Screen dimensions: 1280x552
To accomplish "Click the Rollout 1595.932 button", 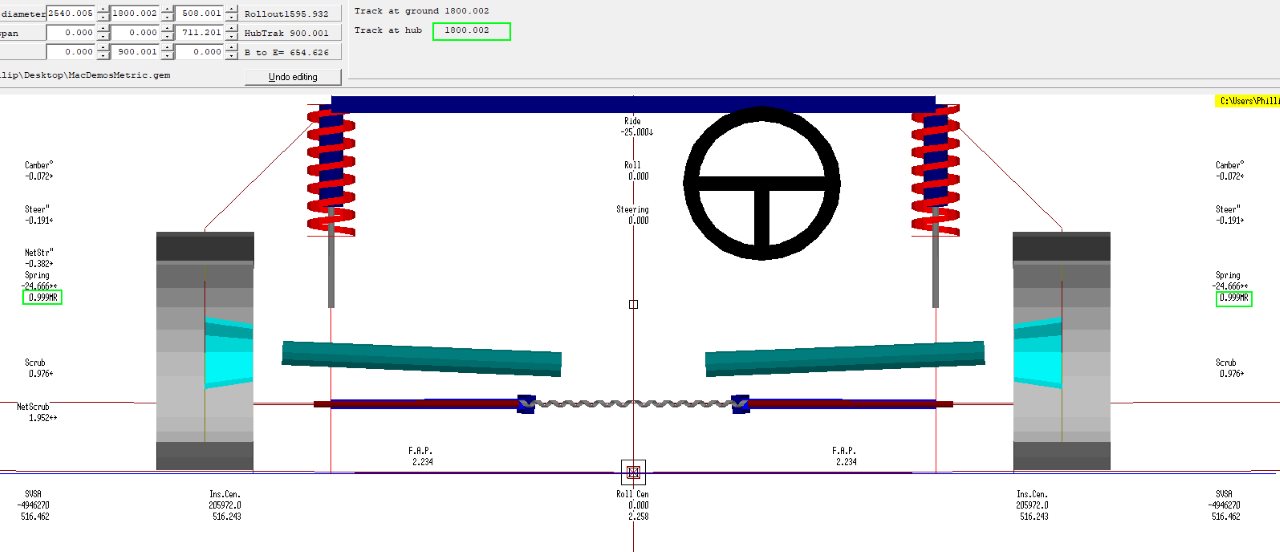I will 292,14.
